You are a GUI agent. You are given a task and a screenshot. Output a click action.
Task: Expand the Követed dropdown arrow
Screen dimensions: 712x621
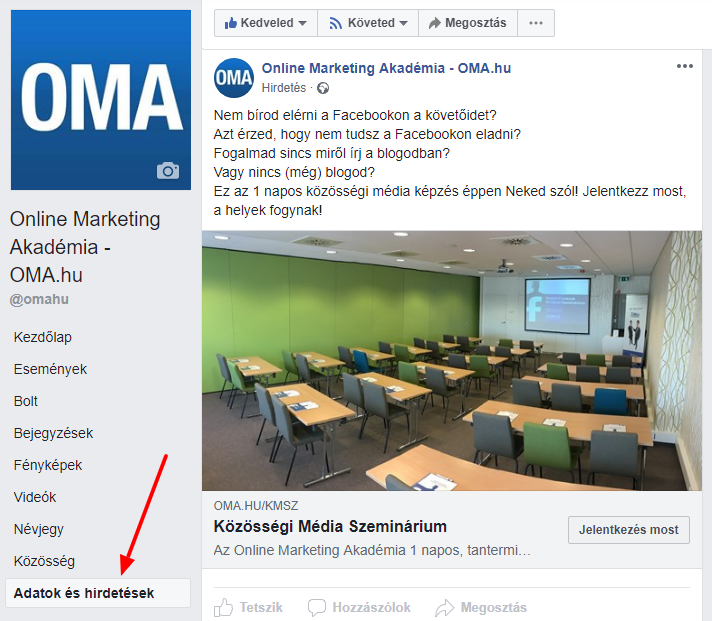[x=403, y=23]
